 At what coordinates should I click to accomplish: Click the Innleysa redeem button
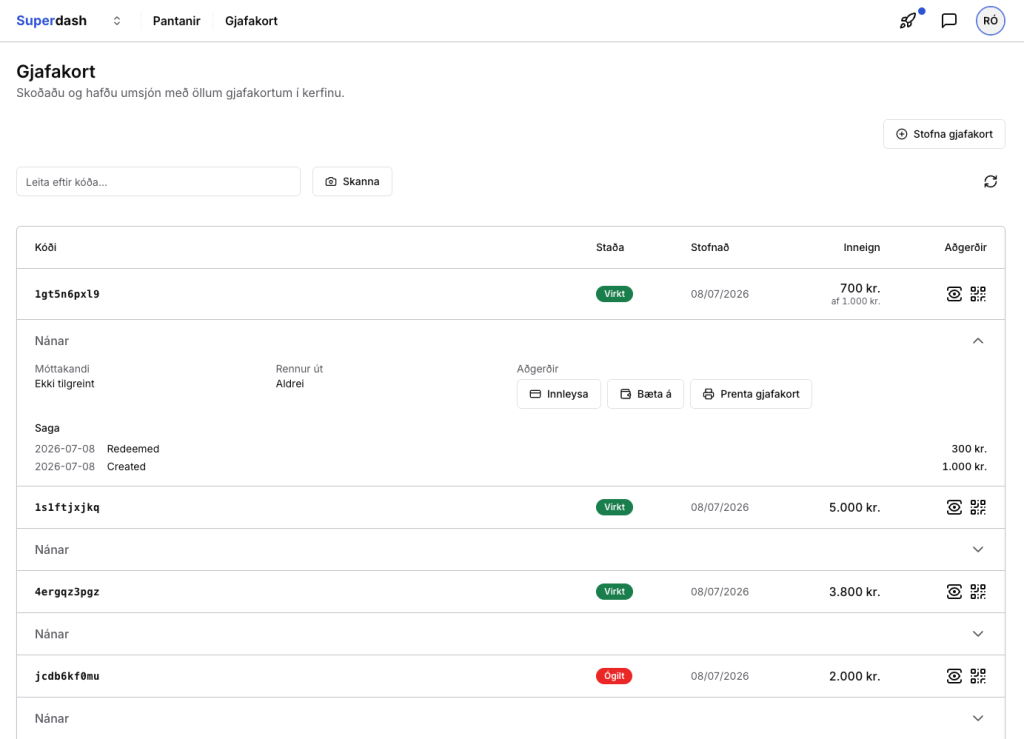point(558,394)
